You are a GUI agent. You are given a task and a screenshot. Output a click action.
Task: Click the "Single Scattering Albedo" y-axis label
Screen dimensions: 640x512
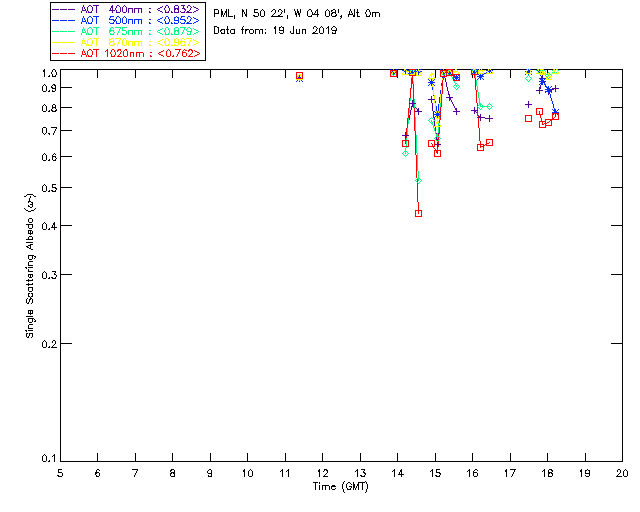31,266
